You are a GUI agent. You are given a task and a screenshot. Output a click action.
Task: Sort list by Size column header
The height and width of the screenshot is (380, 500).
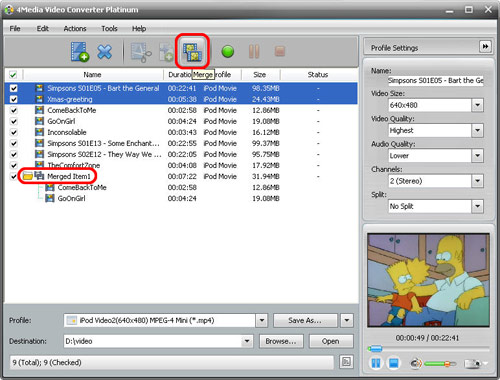[x=260, y=74]
